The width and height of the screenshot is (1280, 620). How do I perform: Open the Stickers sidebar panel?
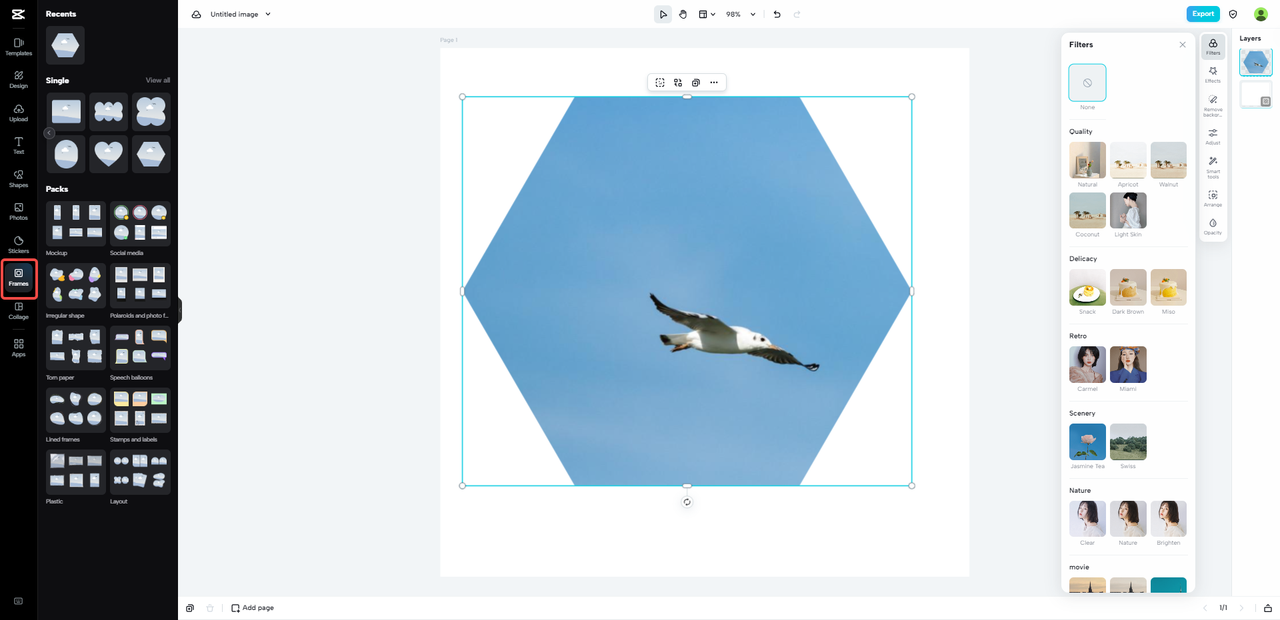(x=18, y=245)
